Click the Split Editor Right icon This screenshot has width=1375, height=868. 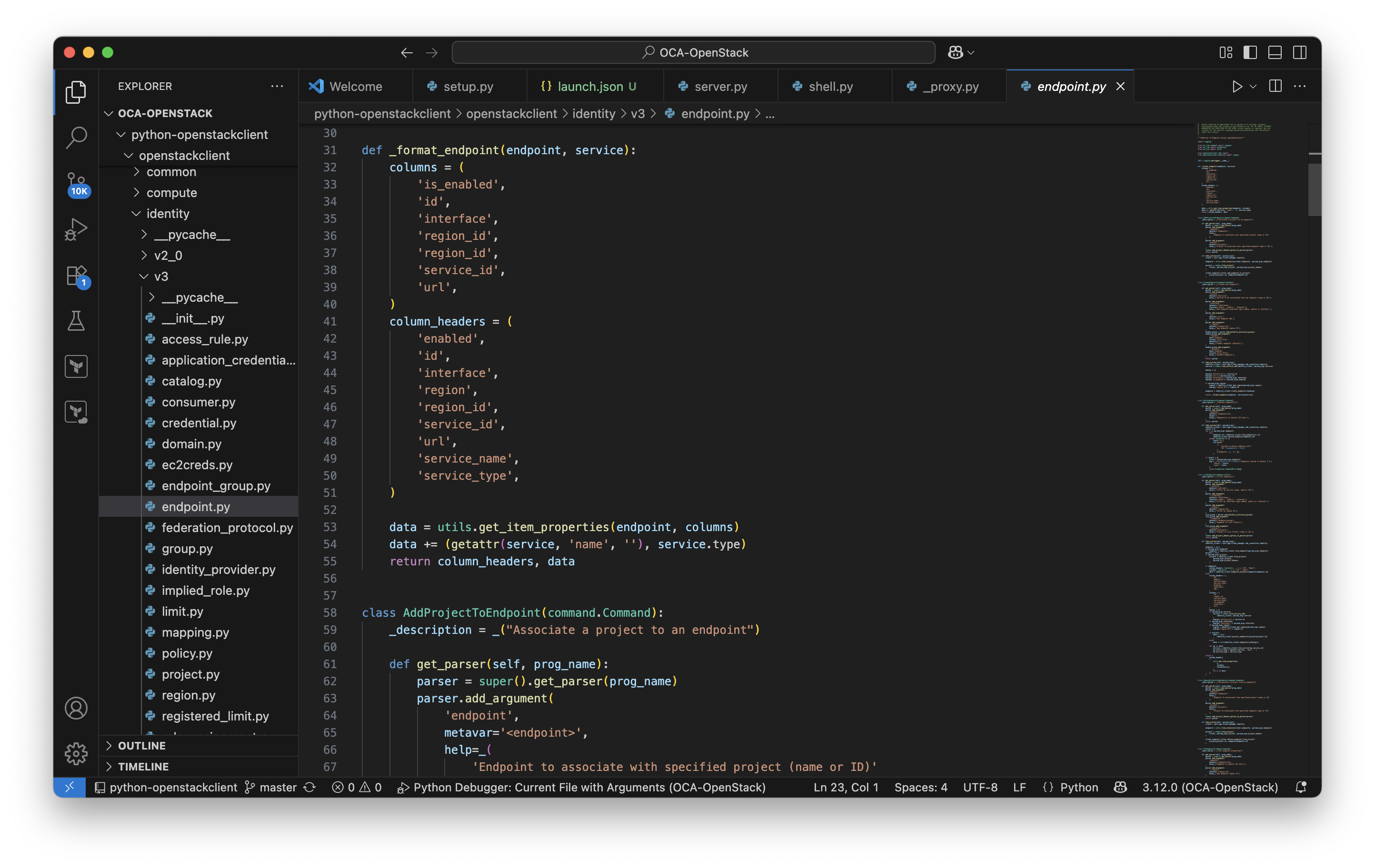coord(1275,86)
